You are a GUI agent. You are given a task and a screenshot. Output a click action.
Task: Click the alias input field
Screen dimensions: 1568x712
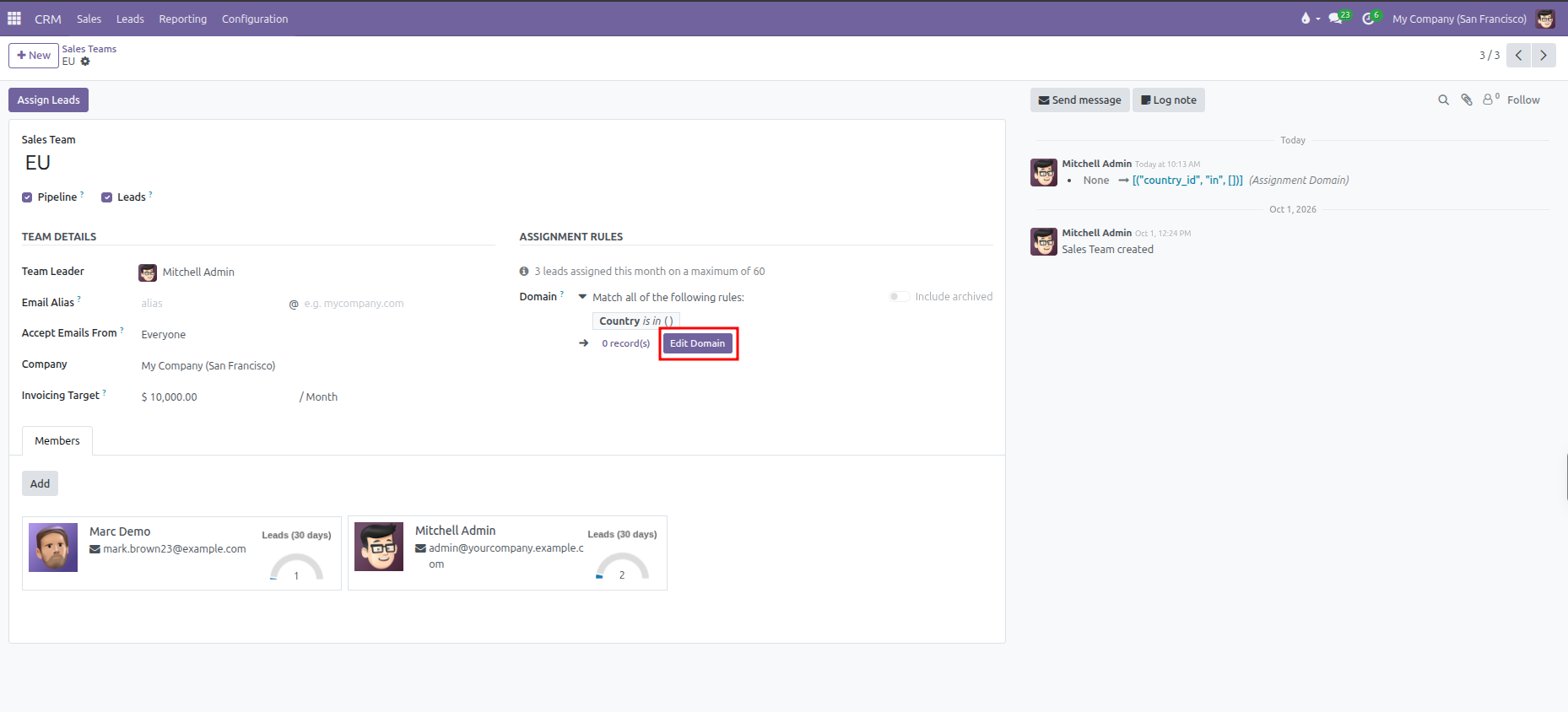point(212,304)
